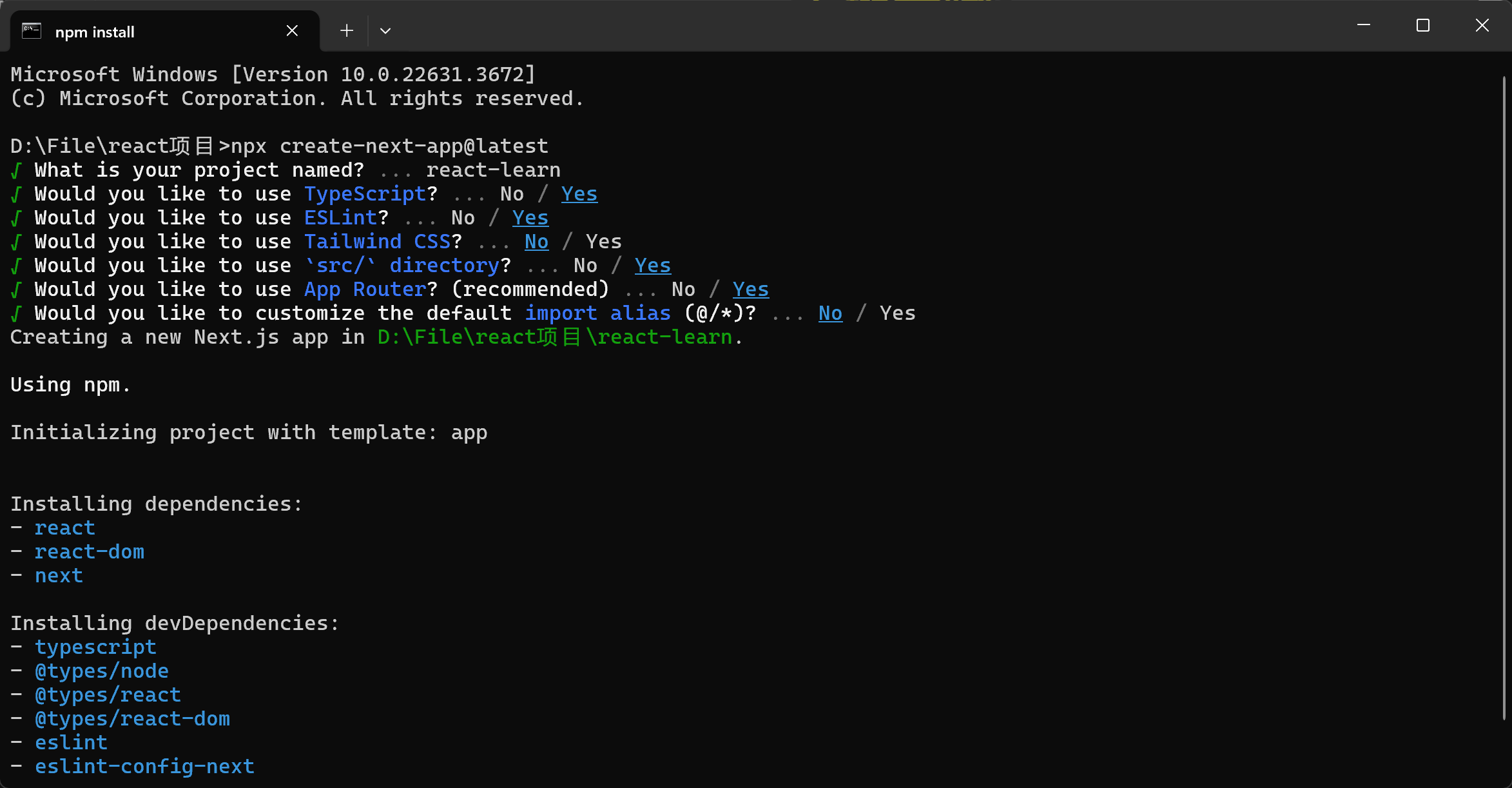Open a new tab with plus button
Screen dimensions: 1512x788
click(347, 31)
